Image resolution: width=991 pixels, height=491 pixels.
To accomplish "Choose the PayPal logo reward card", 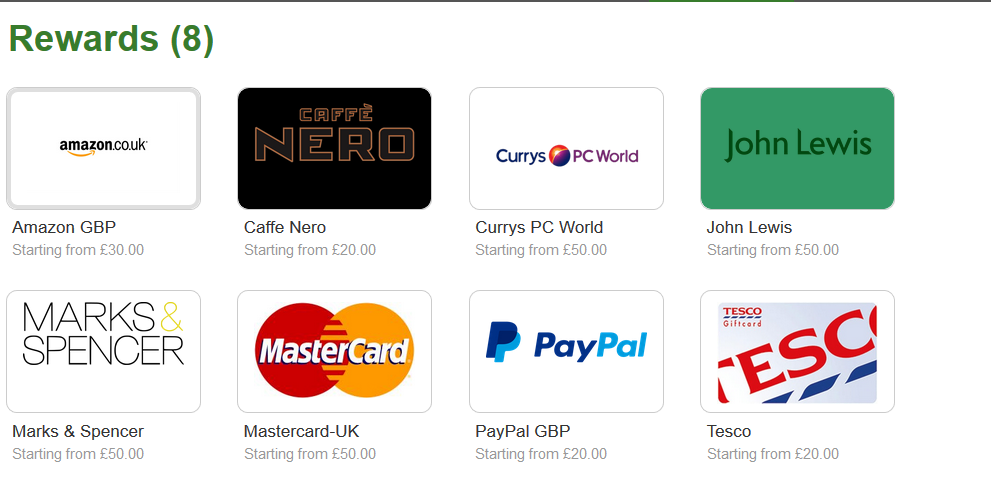I will [x=566, y=351].
